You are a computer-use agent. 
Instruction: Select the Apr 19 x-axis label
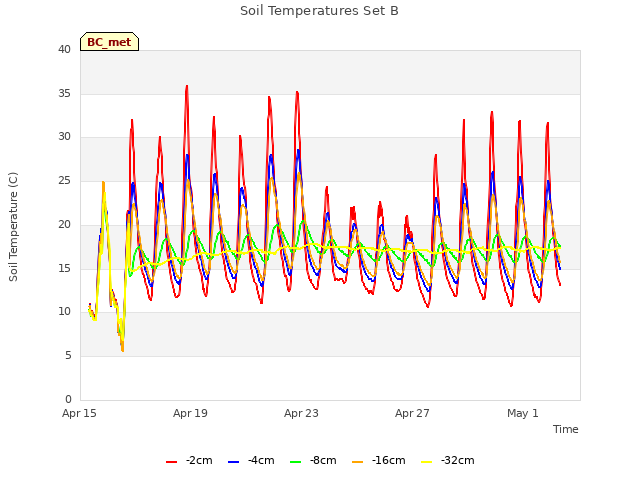[190, 413]
